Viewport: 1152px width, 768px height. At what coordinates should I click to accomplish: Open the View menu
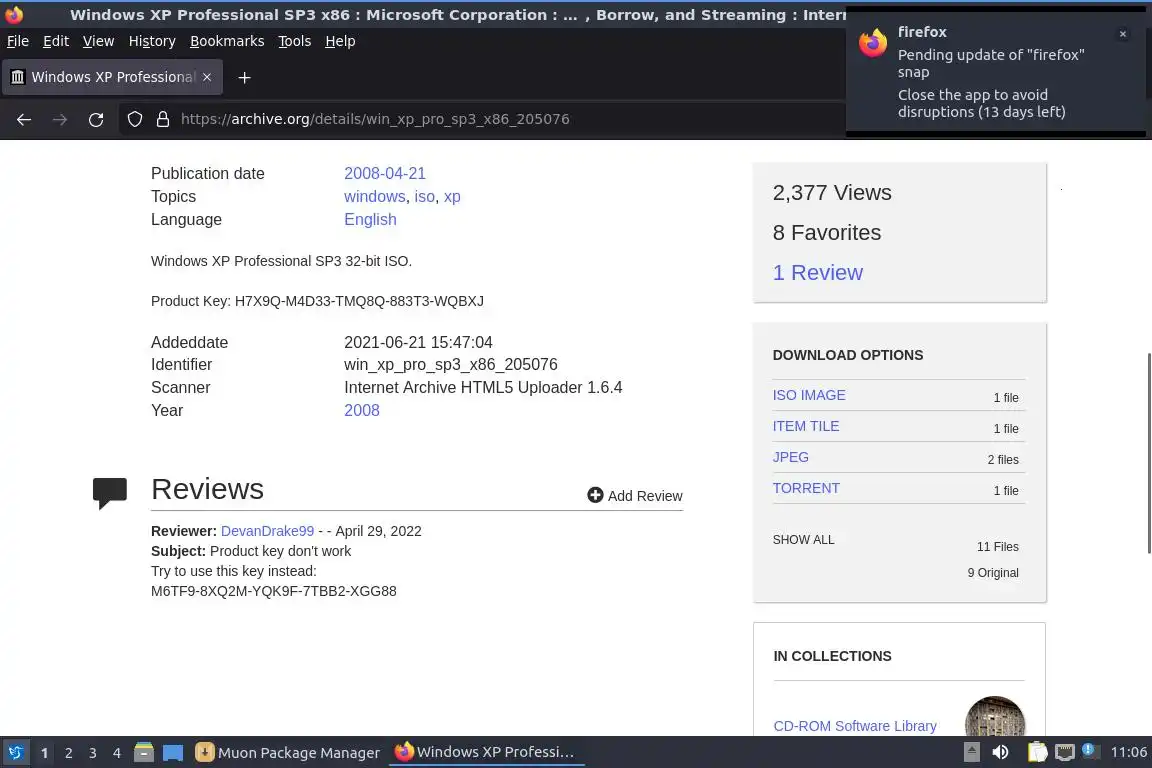pyautogui.click(x=98, y=41)
